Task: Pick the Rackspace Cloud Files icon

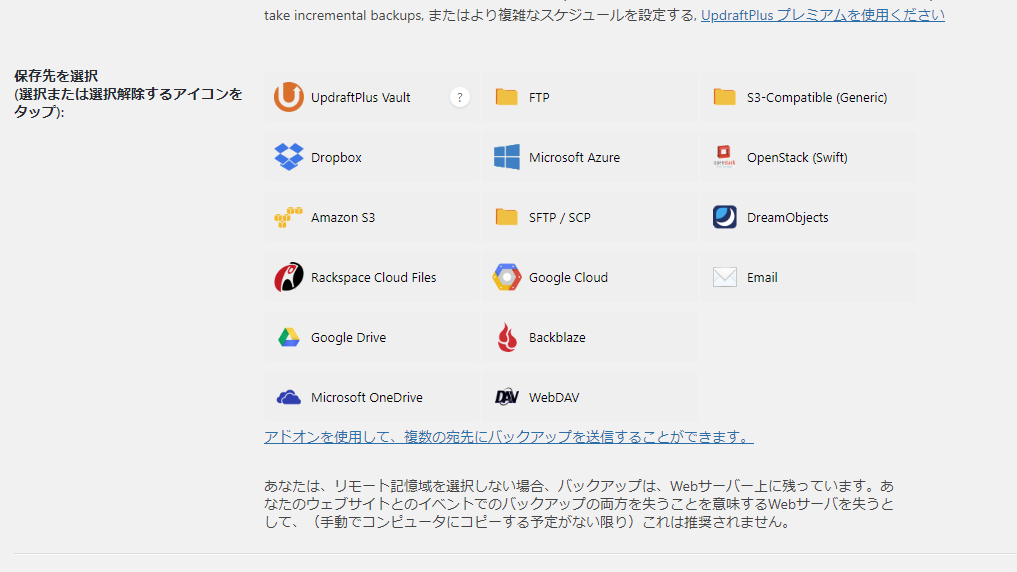Action: coord(289,277)
